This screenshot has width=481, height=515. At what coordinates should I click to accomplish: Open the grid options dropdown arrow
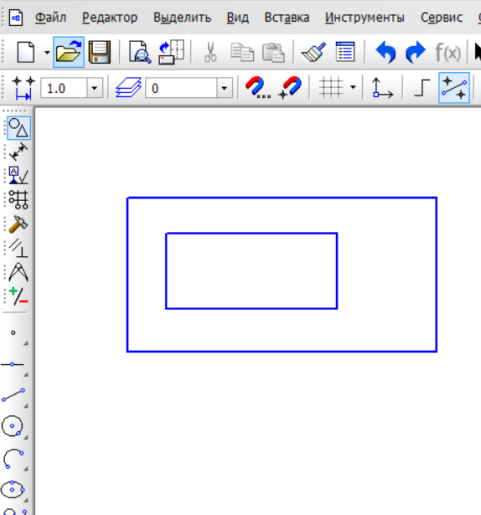353,87
